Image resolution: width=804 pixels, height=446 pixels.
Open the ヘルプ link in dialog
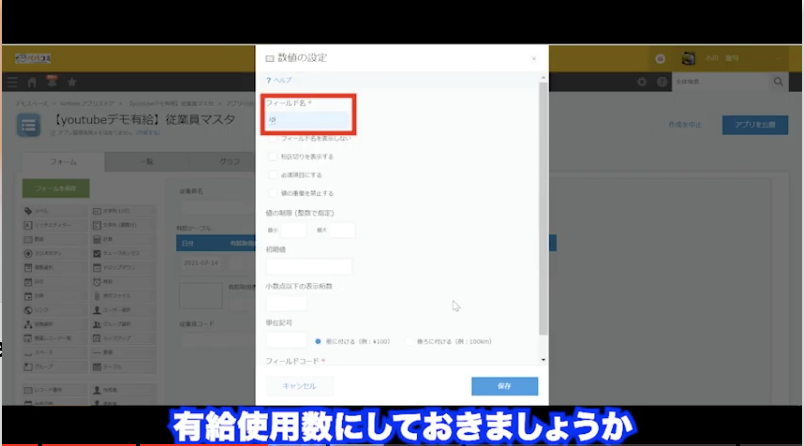(x=279, y=80)
